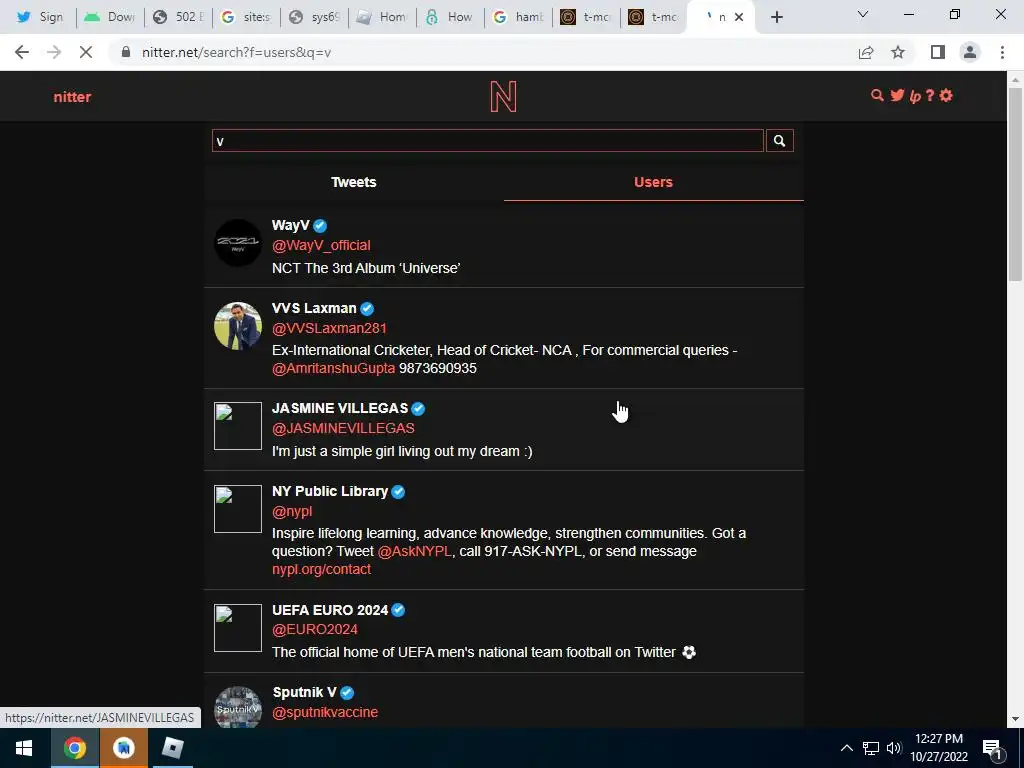This screenshot has height=768, width=1024.
Task: Open nitter search via magnifier icon in header
Action: tap(877, 95)
